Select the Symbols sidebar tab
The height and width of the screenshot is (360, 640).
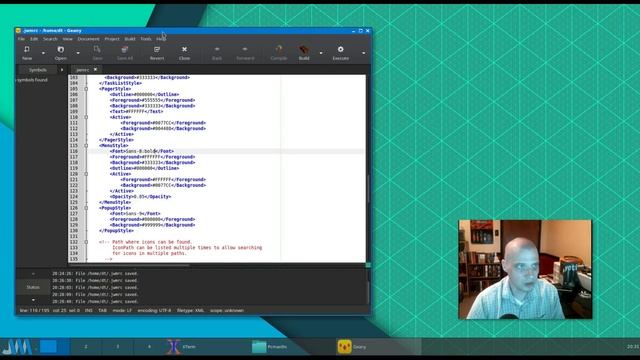(38, 70)
